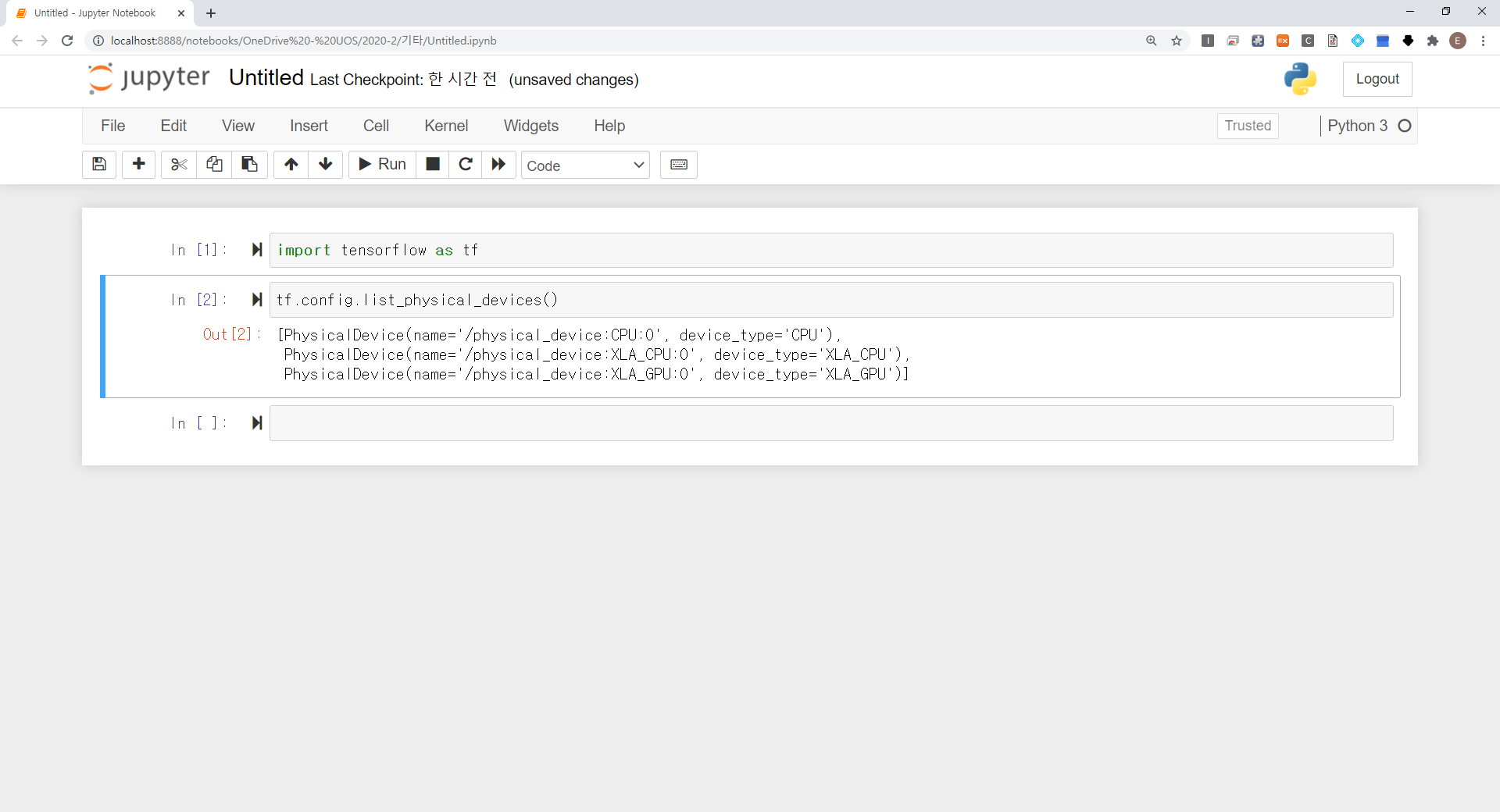Open the File menu
The image size is (1500, 812).
pyautogui.click(x=113, y=126)
